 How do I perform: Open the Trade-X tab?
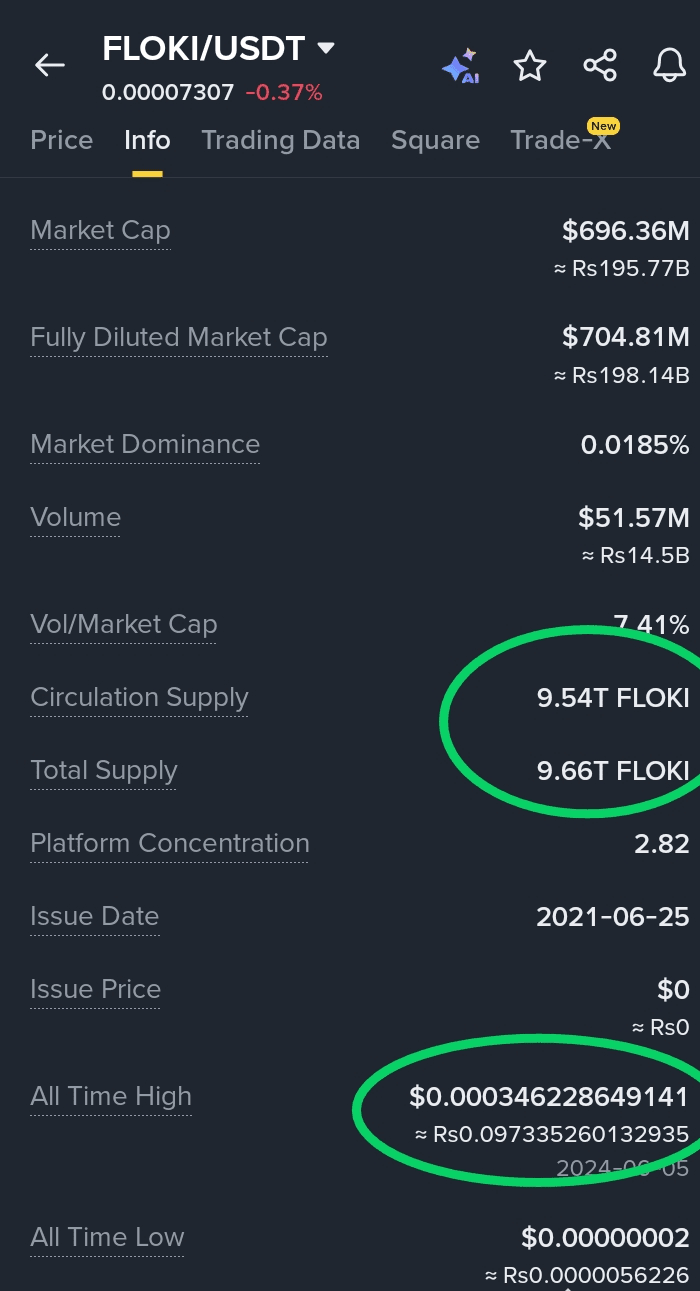(561, 140)
